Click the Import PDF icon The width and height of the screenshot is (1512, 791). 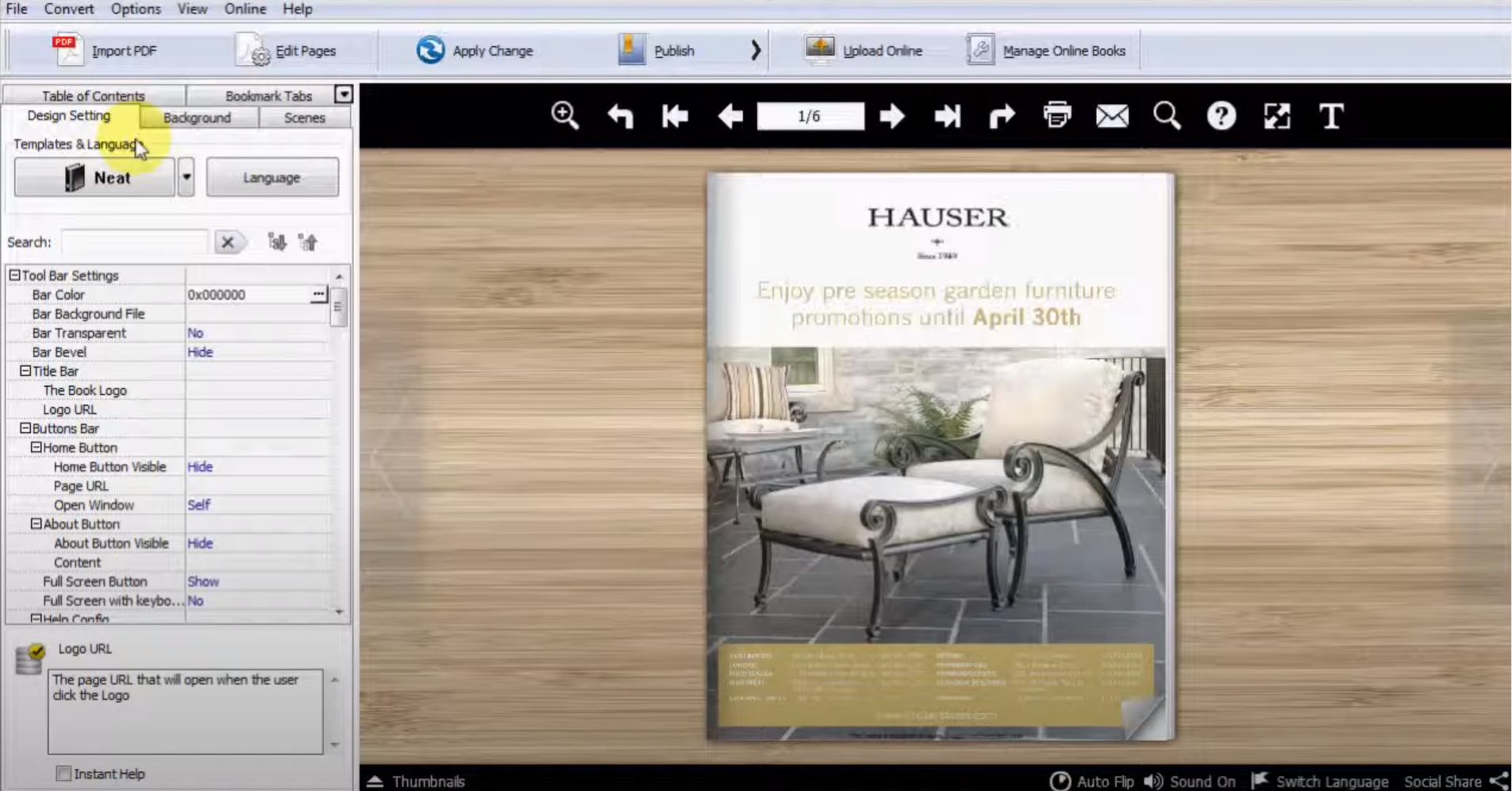(x=67, y=50)
